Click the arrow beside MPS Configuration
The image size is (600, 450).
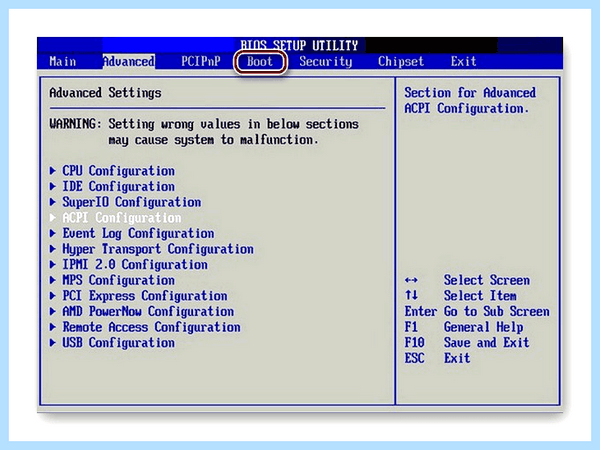point(53,280)
